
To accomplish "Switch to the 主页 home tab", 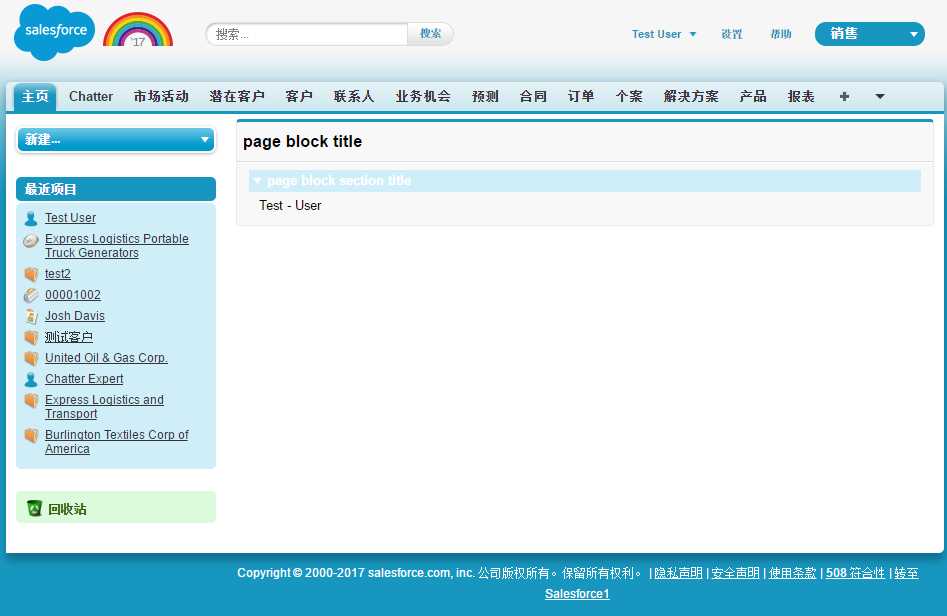I will tap(35, 97).
